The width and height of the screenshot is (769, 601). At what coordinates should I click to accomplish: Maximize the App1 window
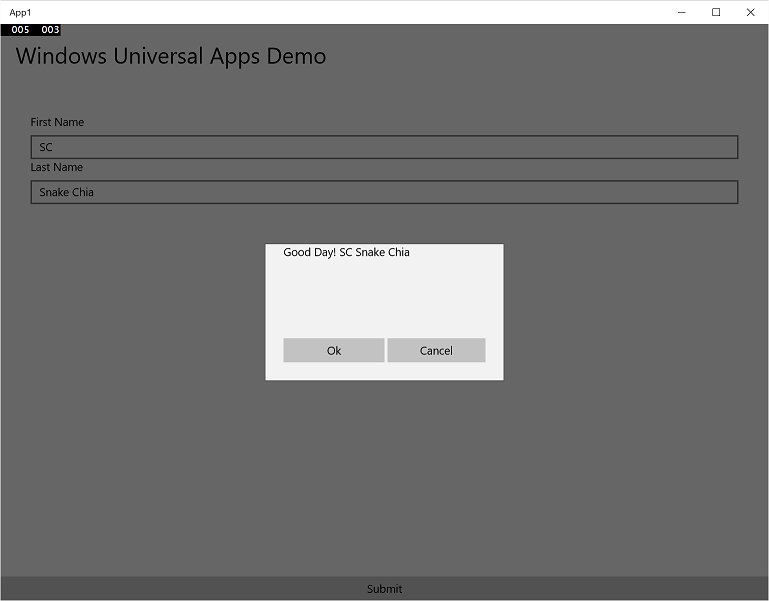(716, 12)
